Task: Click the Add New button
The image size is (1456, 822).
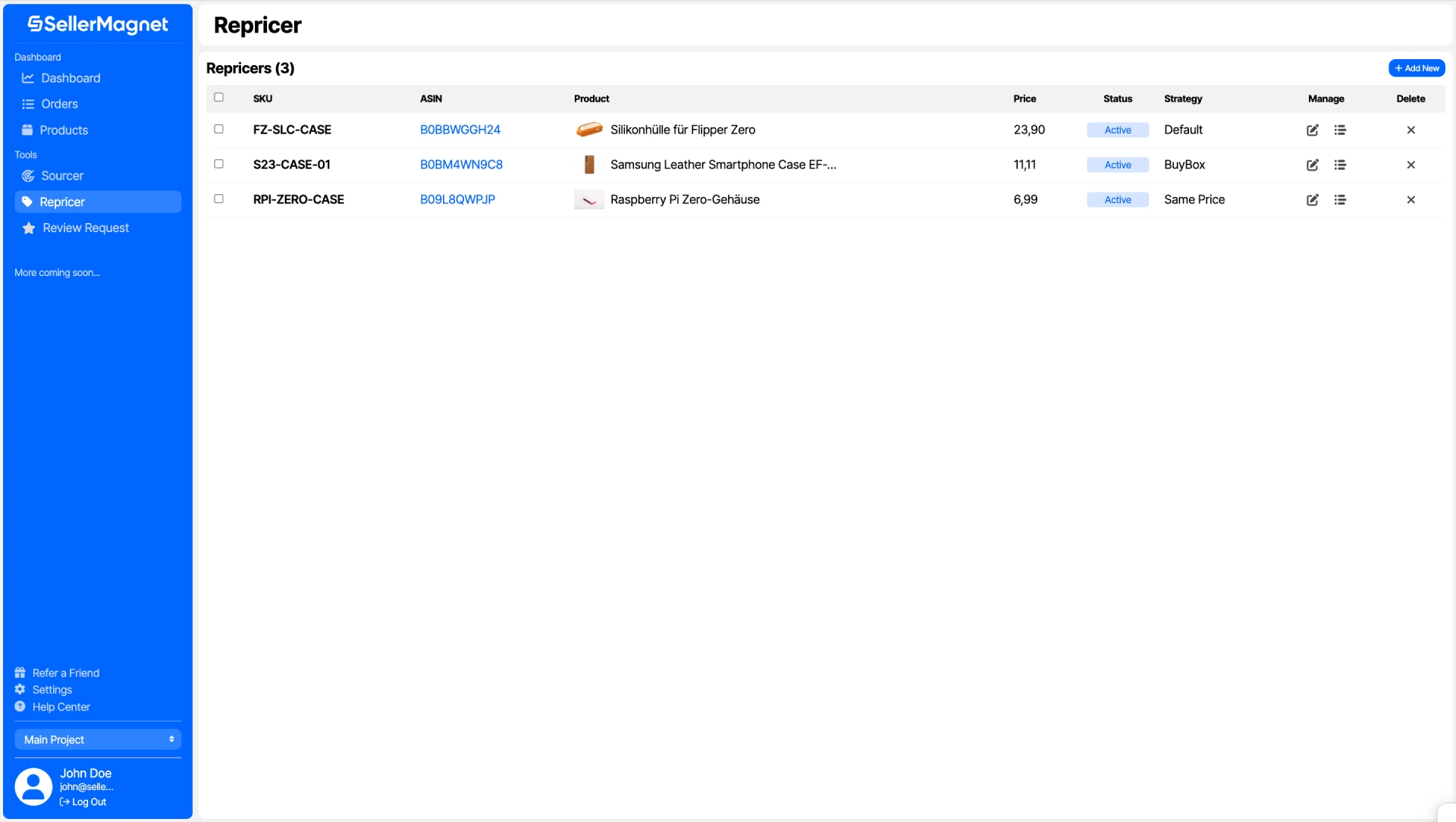Action: (1417, 68)
